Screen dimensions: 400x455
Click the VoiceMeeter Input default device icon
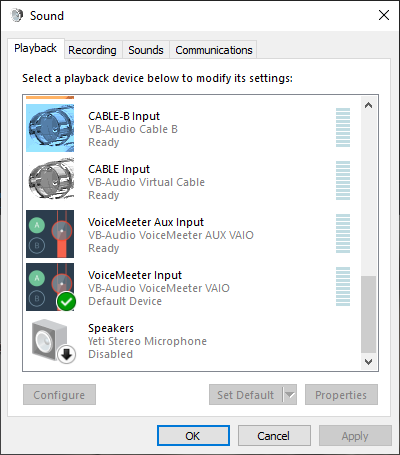(x=50, y=287)
